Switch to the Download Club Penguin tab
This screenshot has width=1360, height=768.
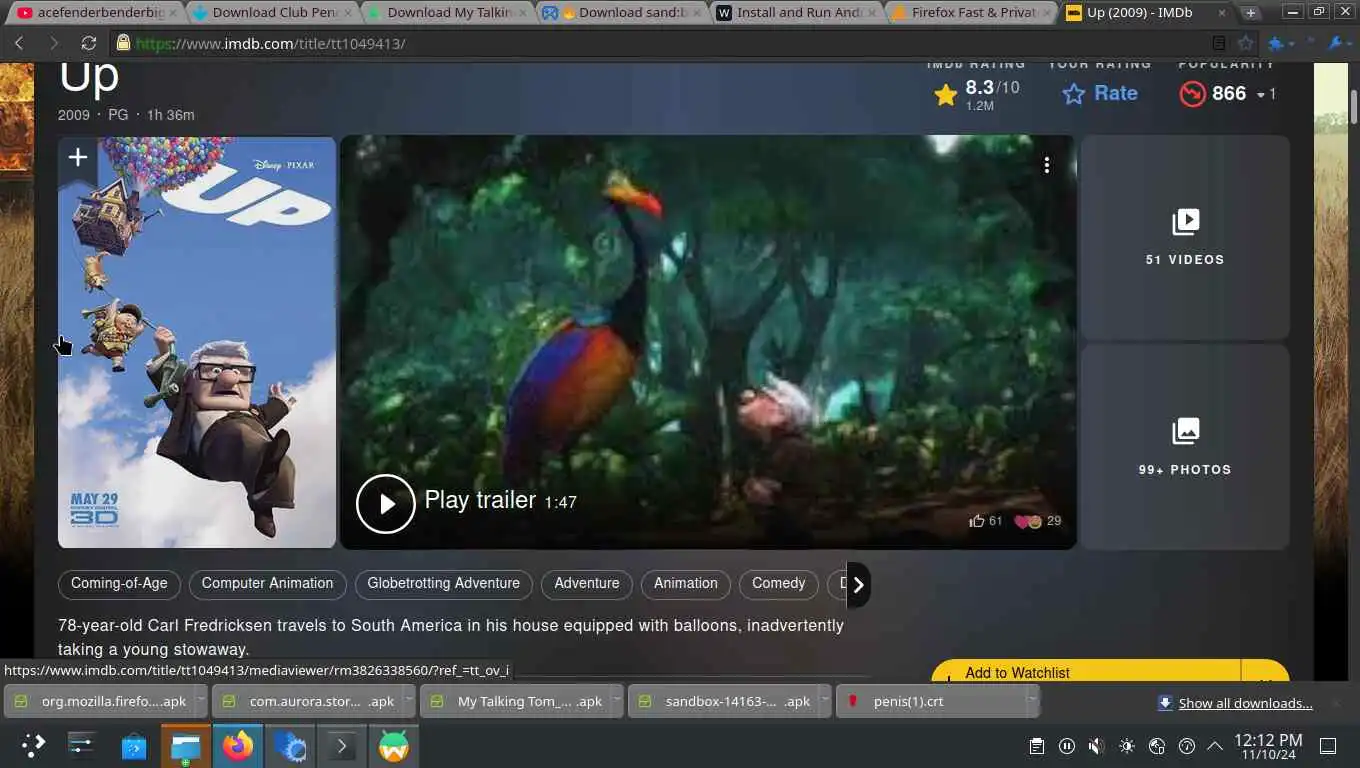coord(273,13)
